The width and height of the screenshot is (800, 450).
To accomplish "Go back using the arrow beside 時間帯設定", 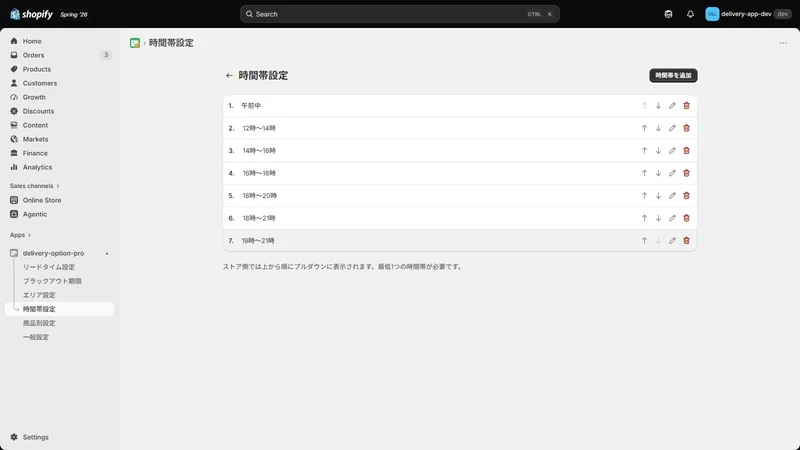I will [229, 76].
